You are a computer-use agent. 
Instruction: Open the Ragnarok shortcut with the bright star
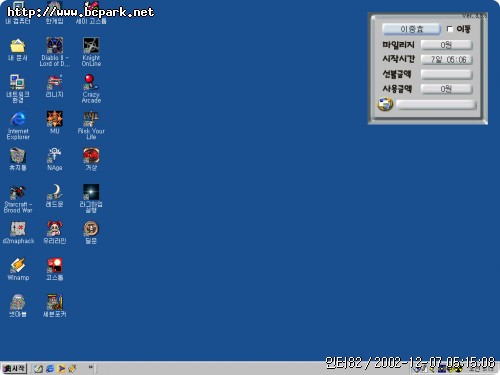click(91, 192)
